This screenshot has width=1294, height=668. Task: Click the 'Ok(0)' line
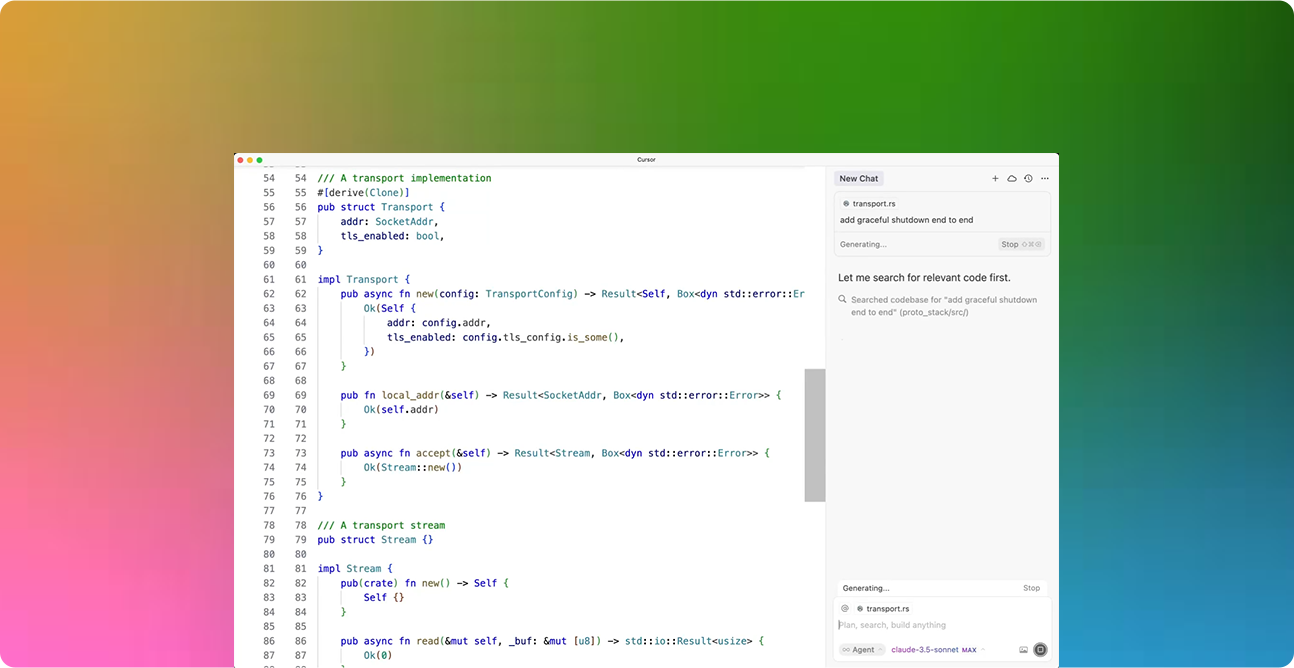click(378, 656)
